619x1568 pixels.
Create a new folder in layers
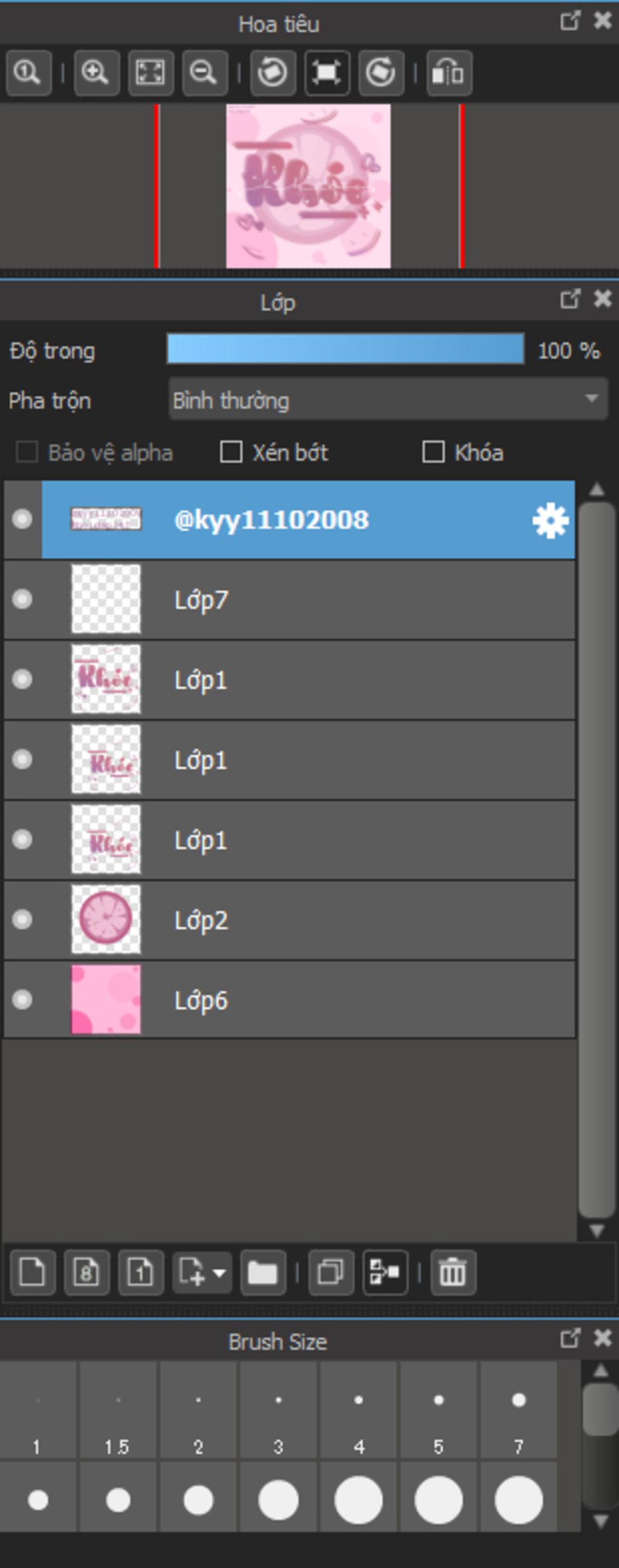263,1272
